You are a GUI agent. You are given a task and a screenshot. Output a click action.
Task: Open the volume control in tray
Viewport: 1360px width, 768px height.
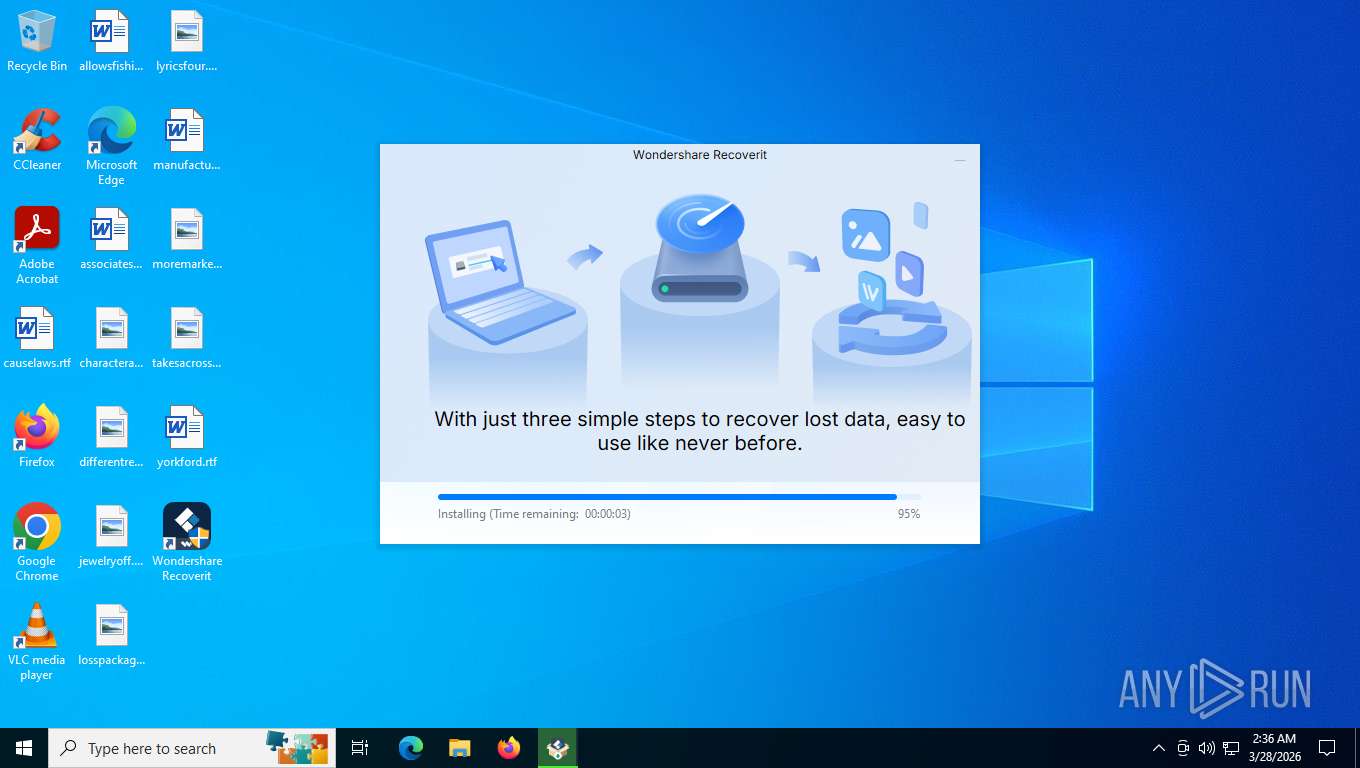(1207, 748)
